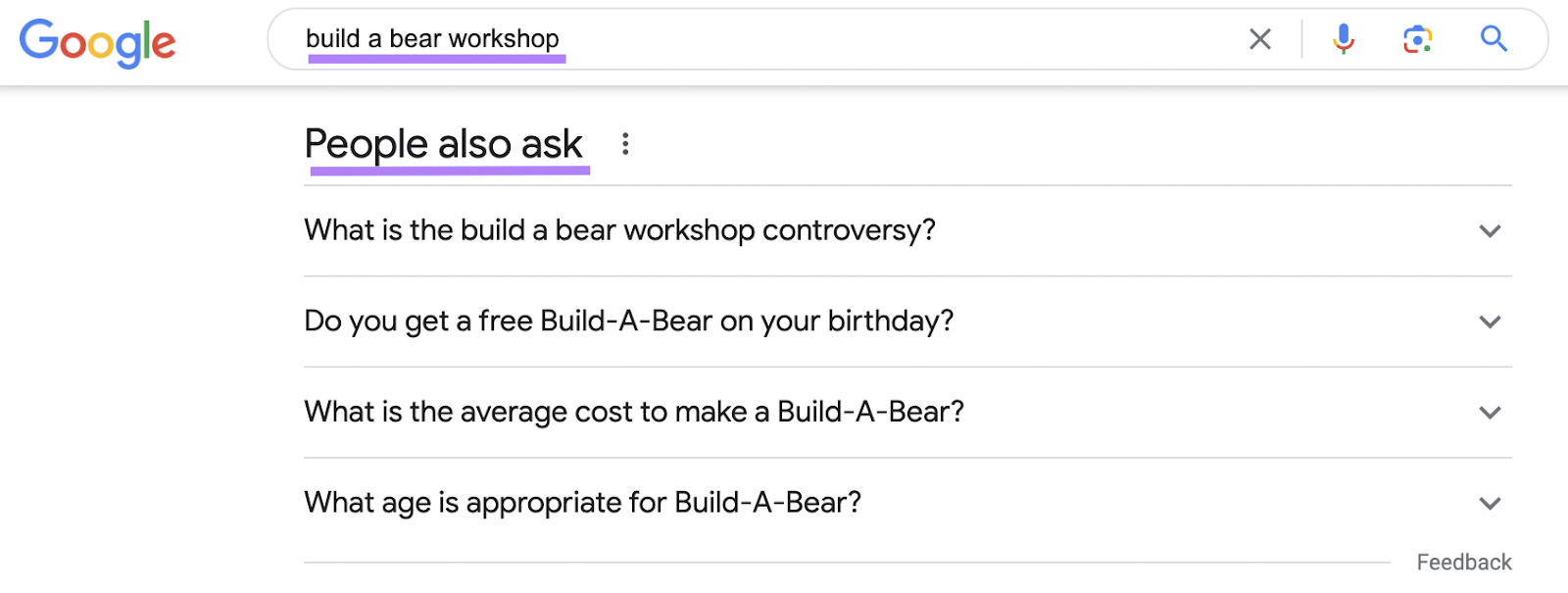
Task: Click the People also ask heading
Action: [443, 143]
